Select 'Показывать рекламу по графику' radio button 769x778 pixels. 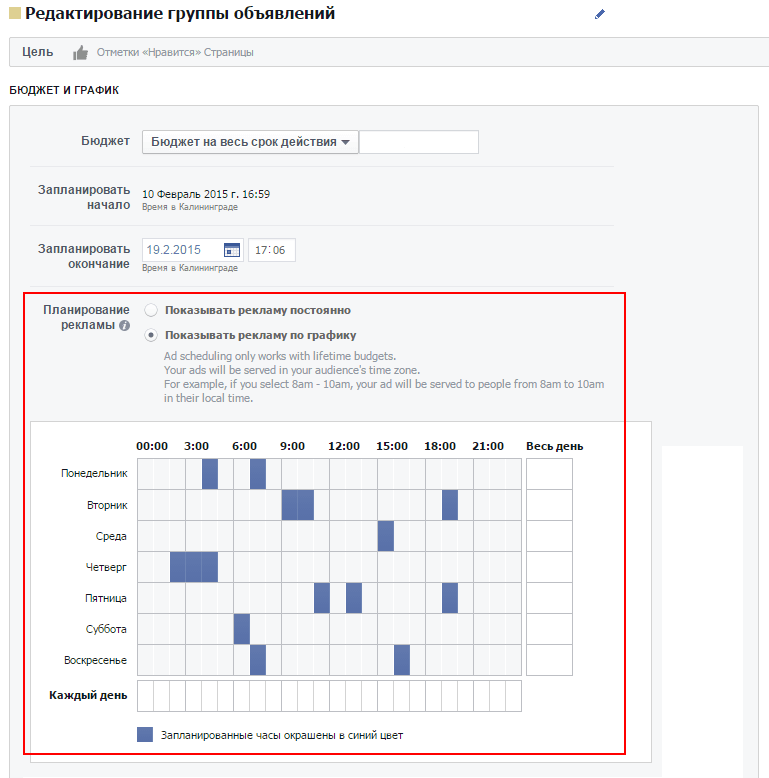(x=151, y=335)
